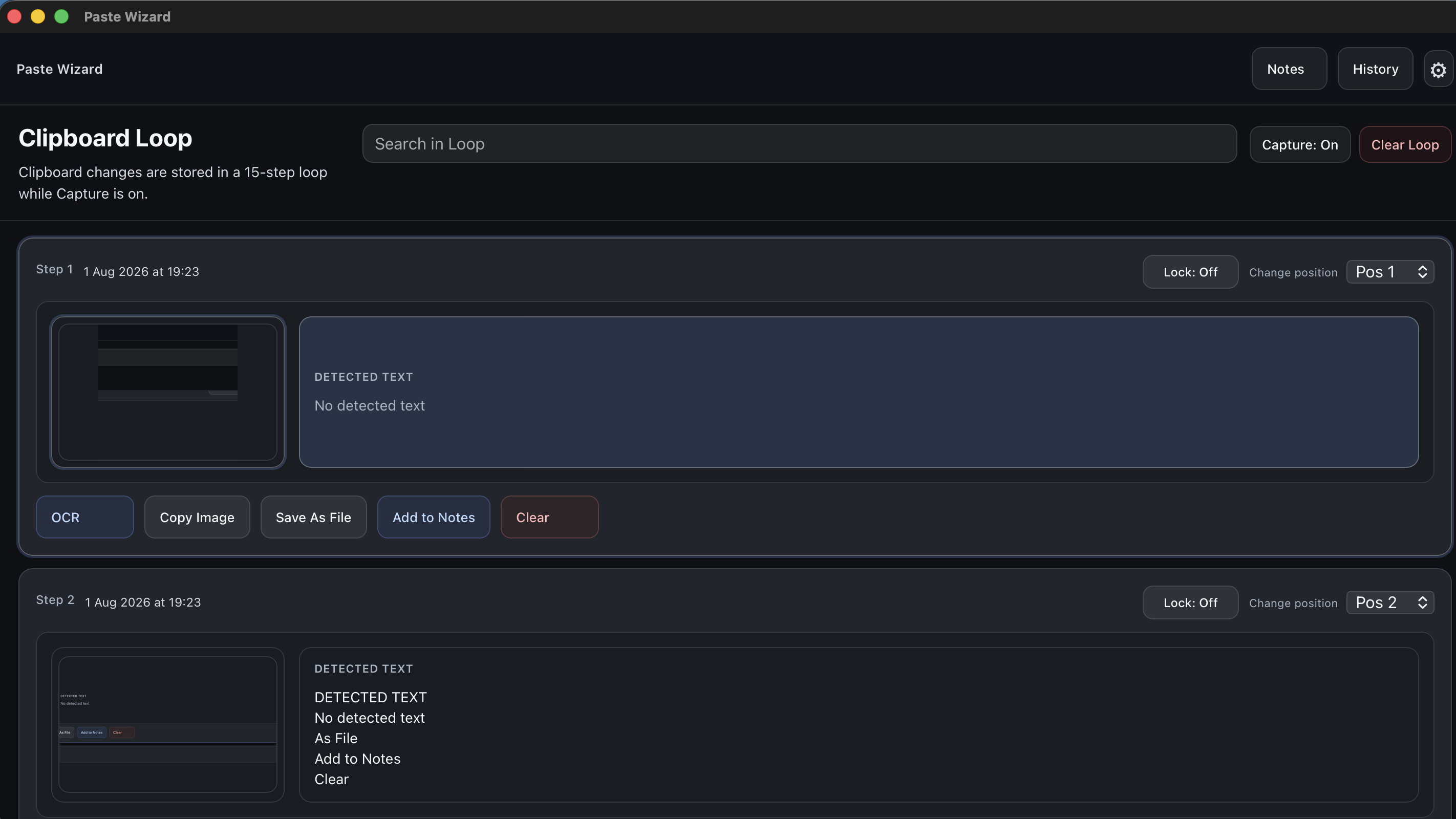Click the Step 1 timestamp 1 Aug 2026 at 19:23

[141, 272]
